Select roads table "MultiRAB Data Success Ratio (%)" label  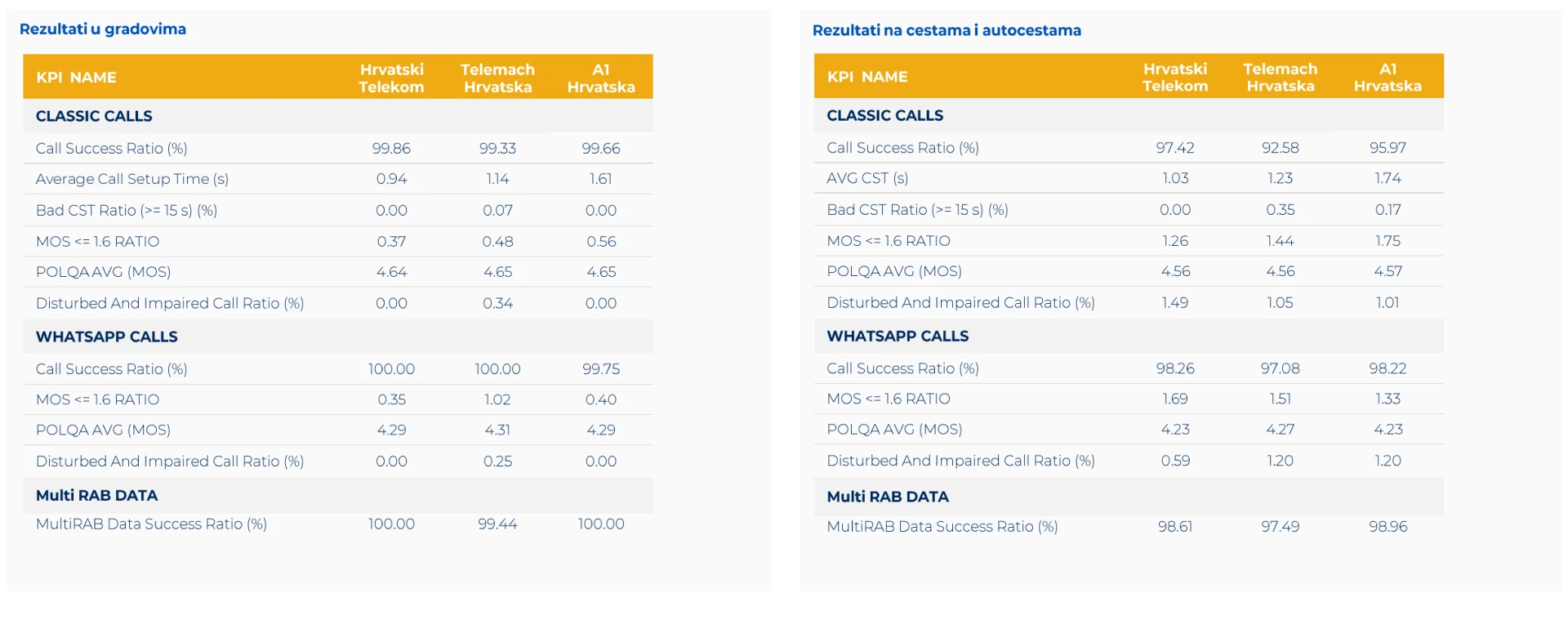[942, 527]
